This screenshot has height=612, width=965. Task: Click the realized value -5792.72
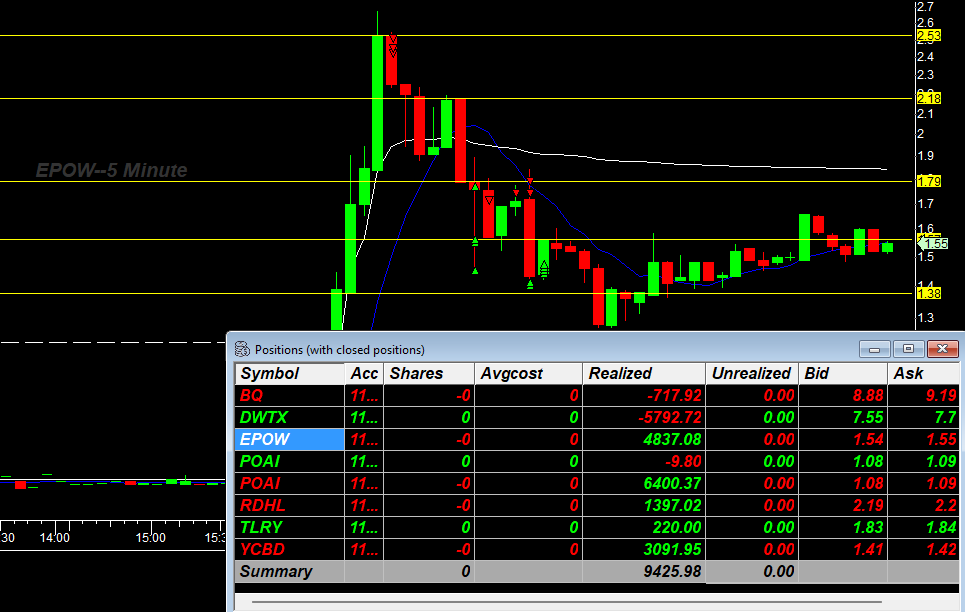[670, 417]
